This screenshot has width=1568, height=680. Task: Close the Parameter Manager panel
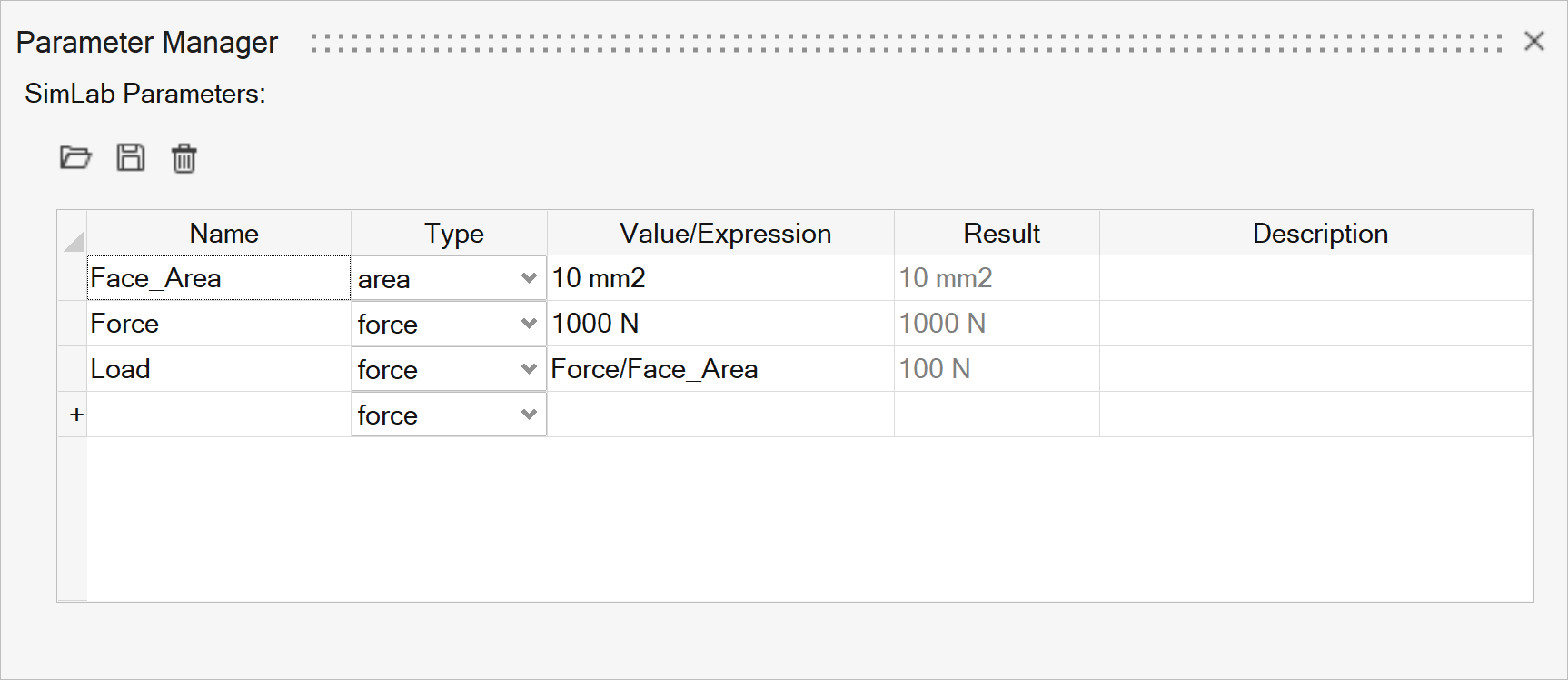point(1533,42)
